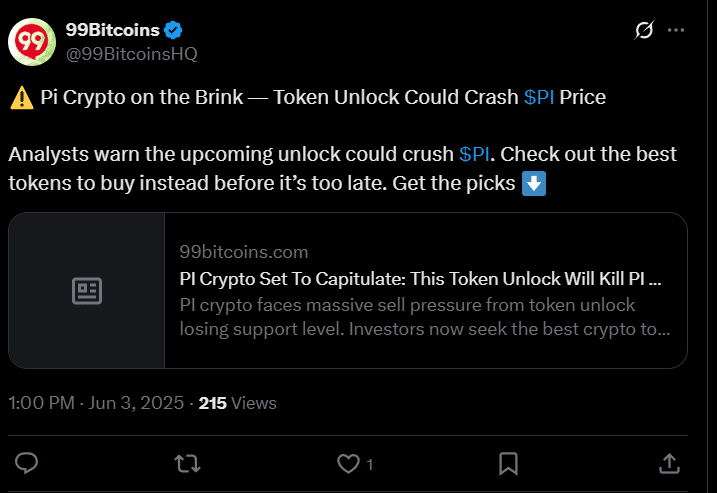
Task: Open the three-dot More options menu
Action: tap(676, 30)
